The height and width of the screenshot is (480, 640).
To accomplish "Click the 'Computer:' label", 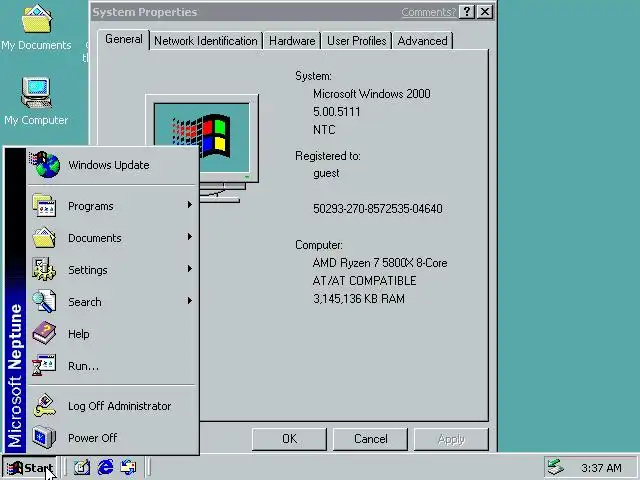I will coord(319,245).
